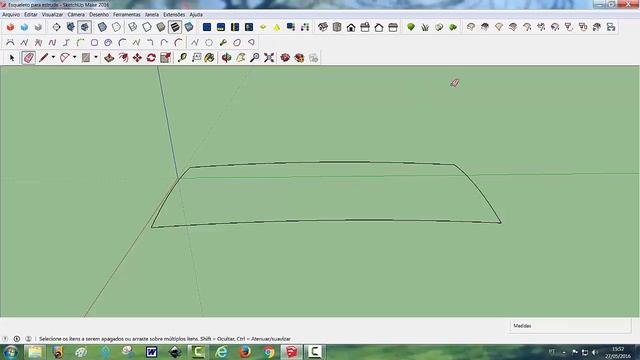Choose the red pencil Line tool

coord(43,58)
